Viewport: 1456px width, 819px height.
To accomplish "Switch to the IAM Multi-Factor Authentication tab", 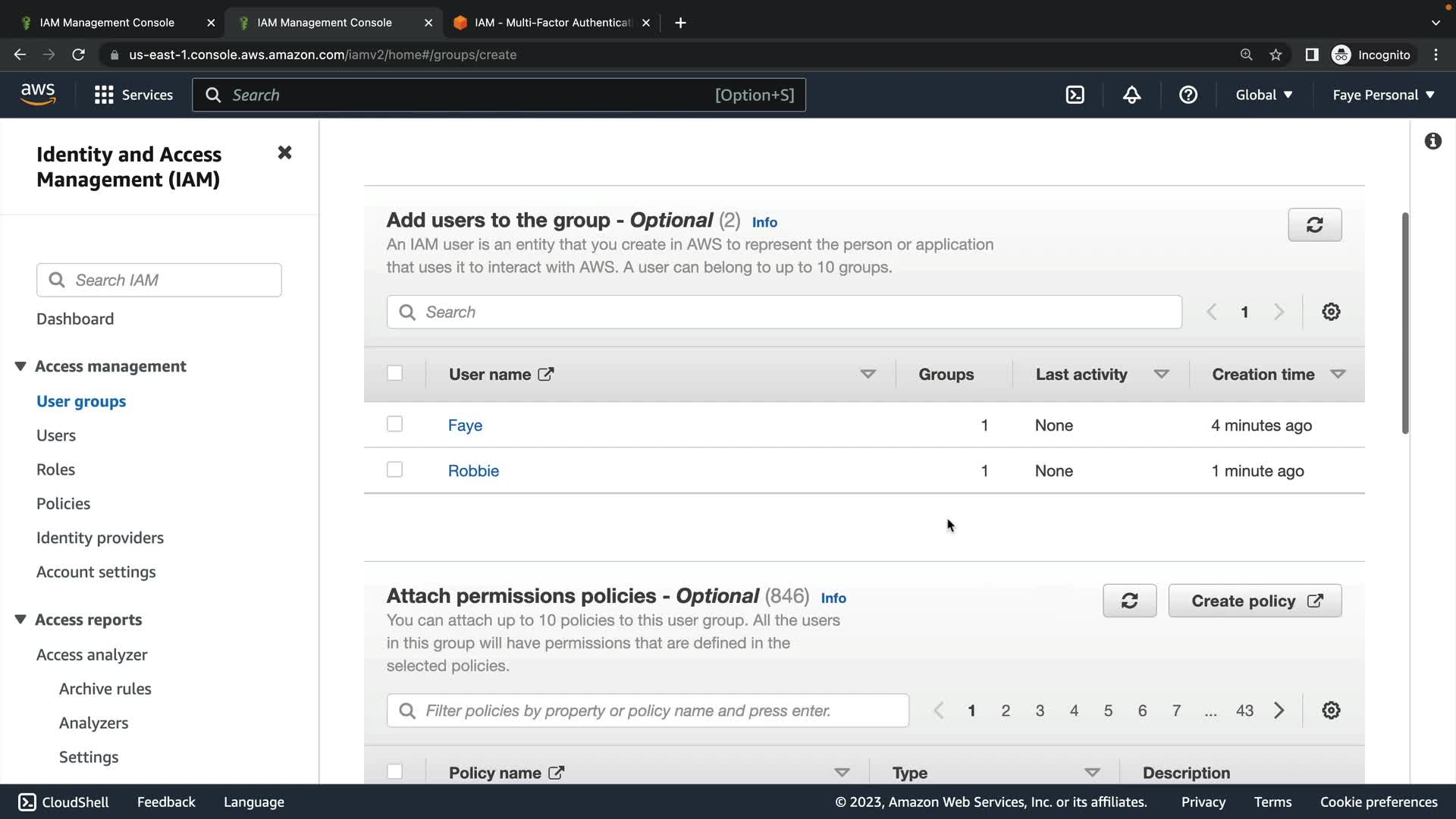I will coord(552,23).
